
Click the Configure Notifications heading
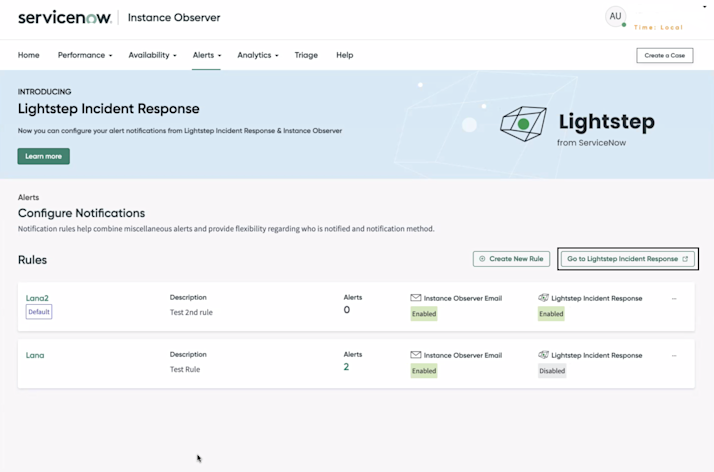(82, 213)
